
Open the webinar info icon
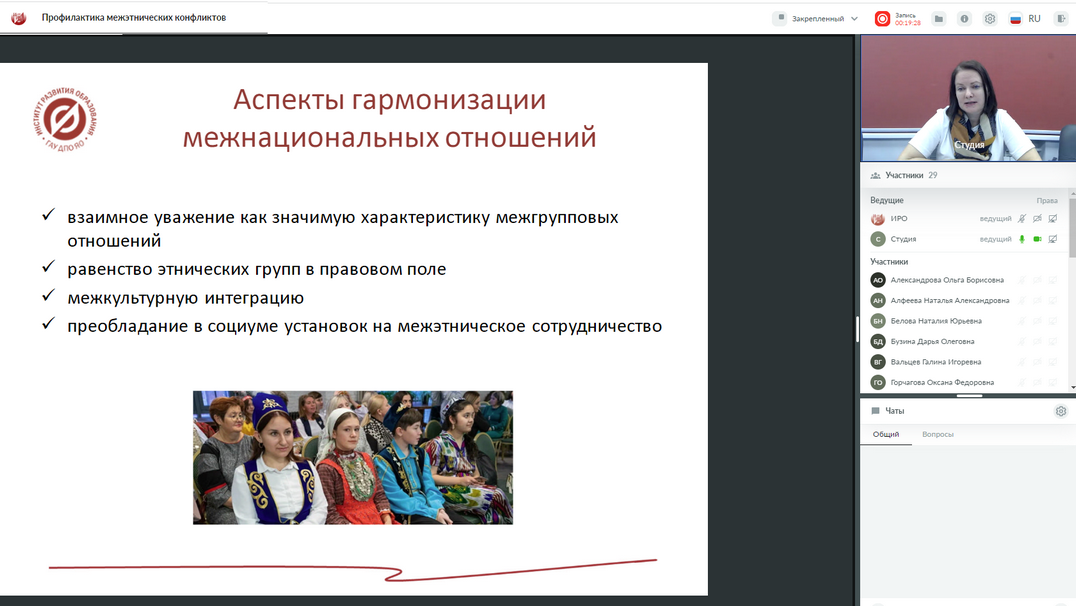[x=964, y=18]
